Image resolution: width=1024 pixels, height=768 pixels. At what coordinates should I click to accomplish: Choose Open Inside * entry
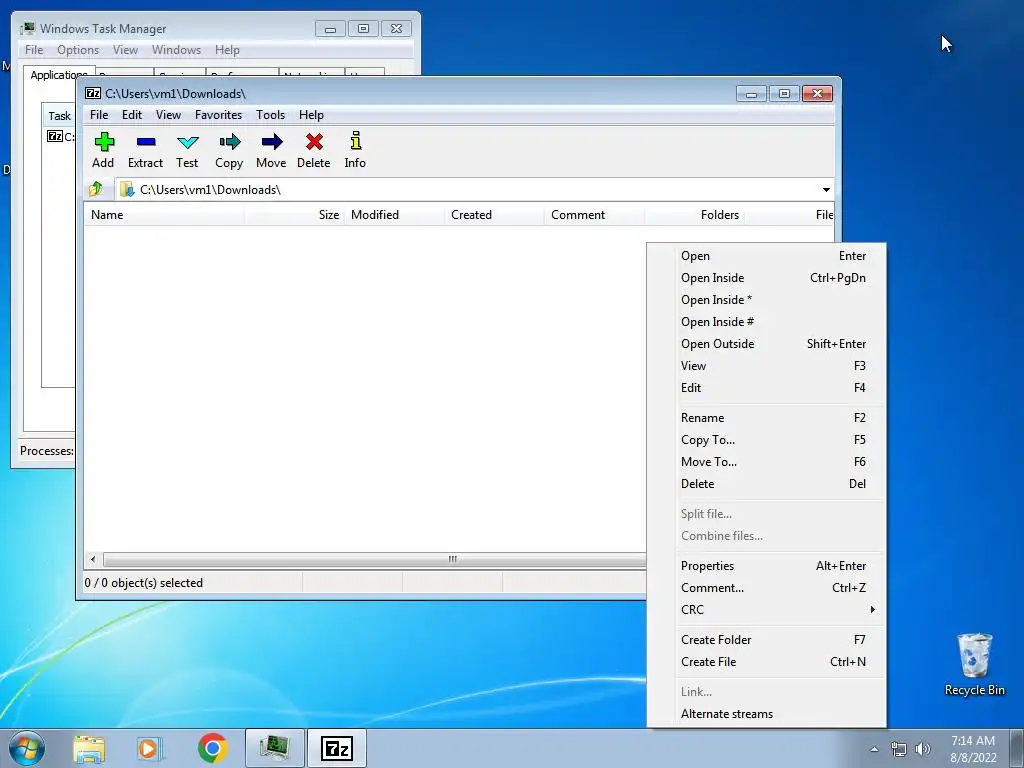click(x=767, y=300)
